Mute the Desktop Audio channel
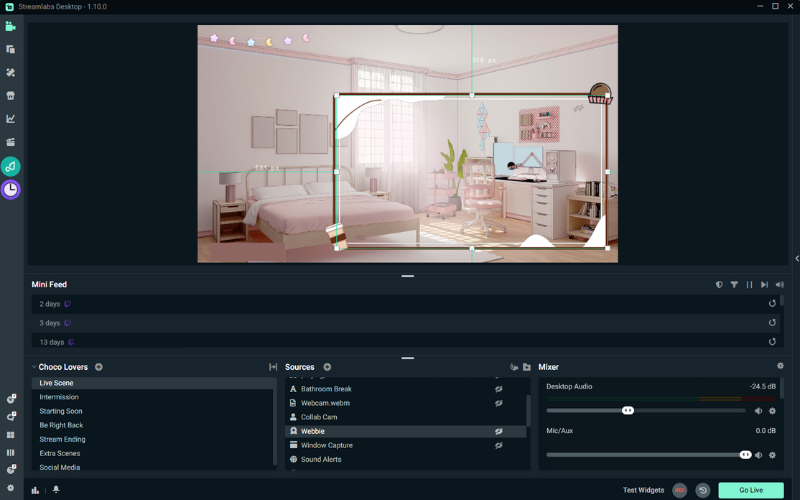800x500 pixels. pos(758,410)
